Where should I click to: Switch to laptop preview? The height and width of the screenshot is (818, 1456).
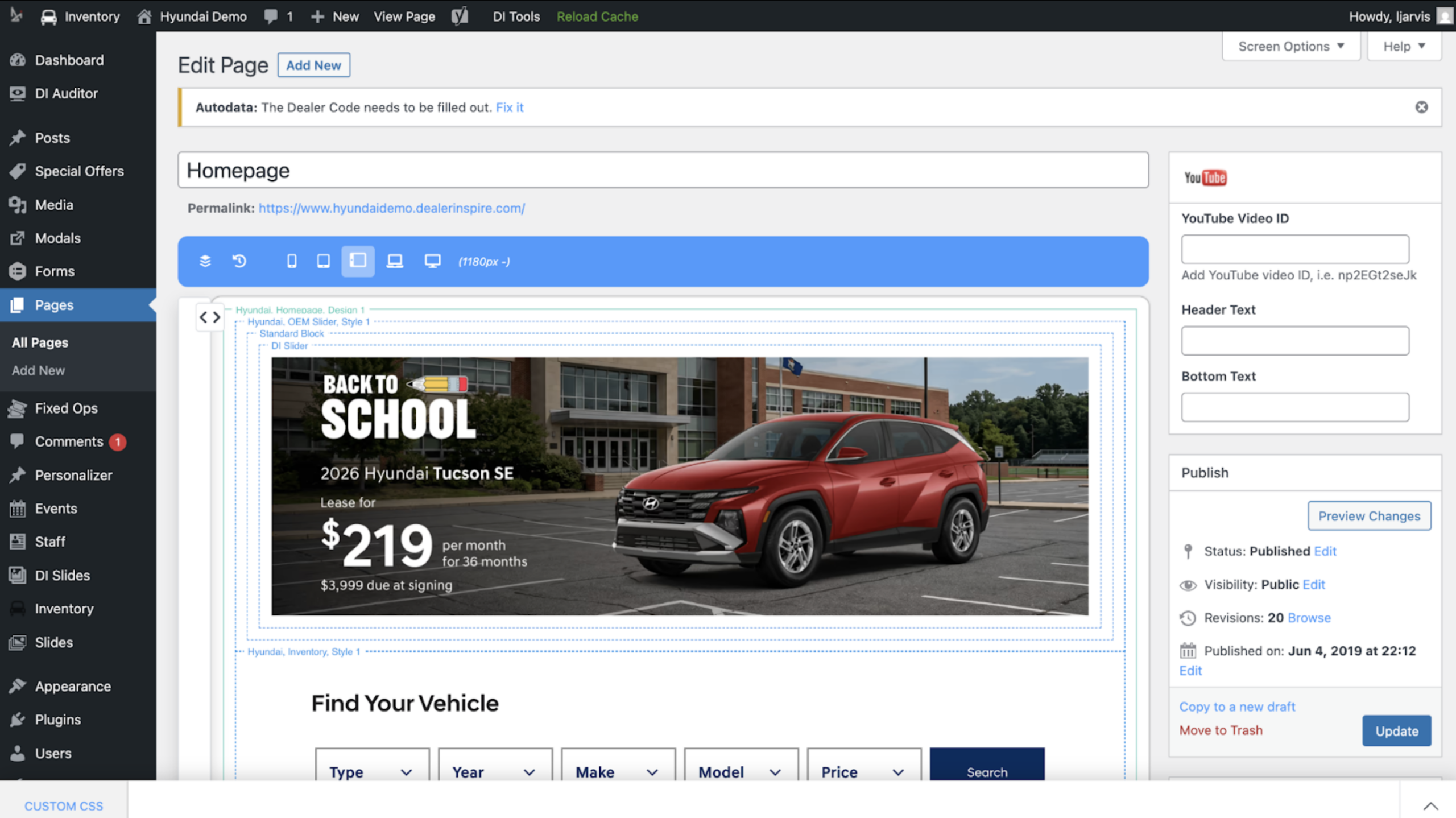[x=395, y=261]
